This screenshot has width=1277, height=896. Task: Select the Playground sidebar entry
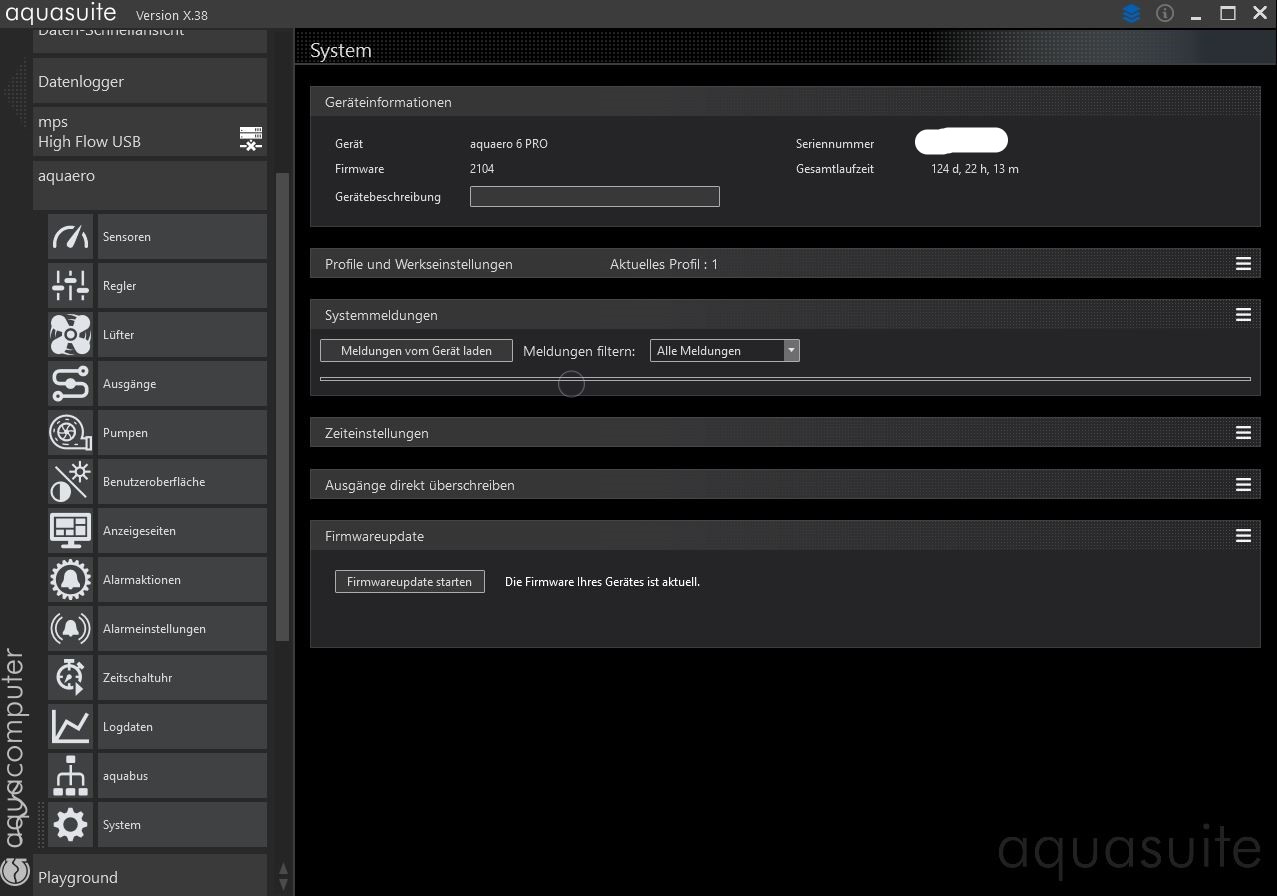150,877
